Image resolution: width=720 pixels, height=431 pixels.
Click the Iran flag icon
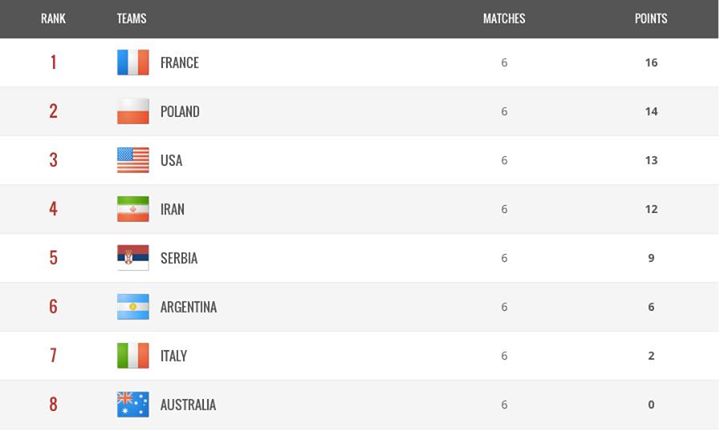(x=133, y=209)
